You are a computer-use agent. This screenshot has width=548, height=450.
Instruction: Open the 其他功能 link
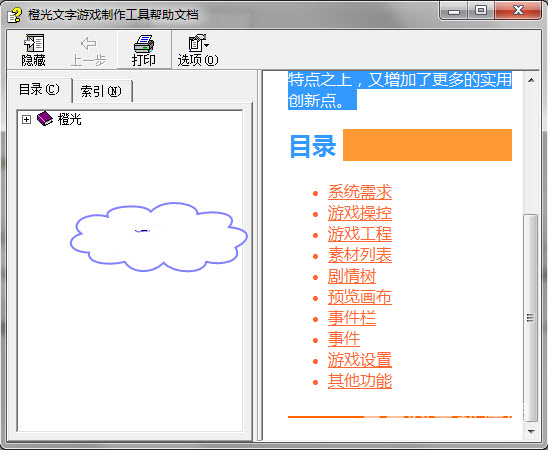(x=360, y=381)
